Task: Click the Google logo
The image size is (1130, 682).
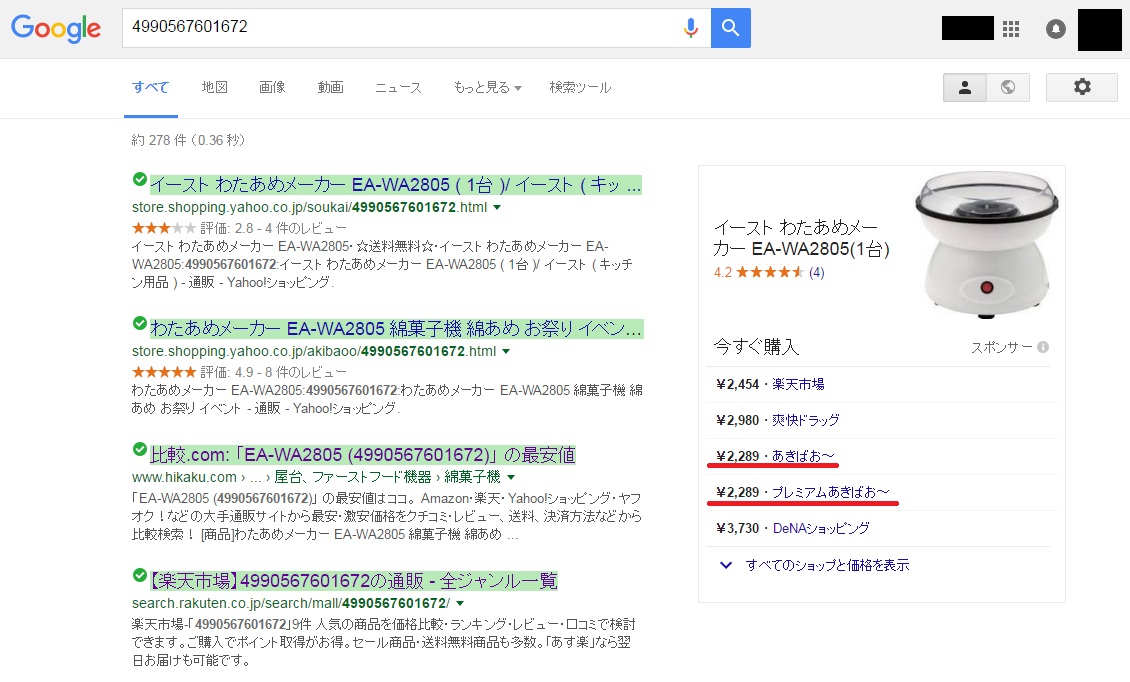Action: [55, 29]
